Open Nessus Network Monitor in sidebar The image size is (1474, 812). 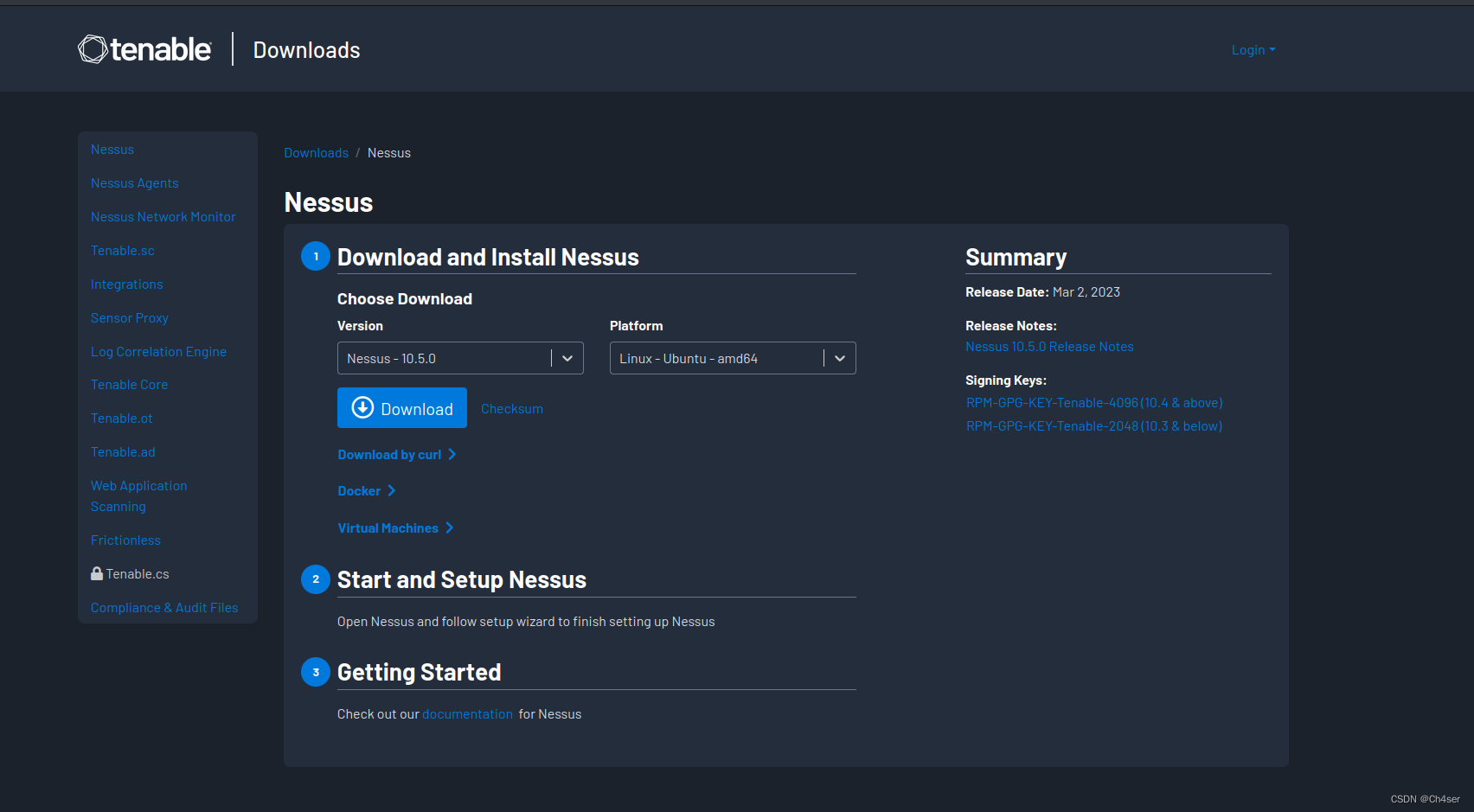point(163,217)
